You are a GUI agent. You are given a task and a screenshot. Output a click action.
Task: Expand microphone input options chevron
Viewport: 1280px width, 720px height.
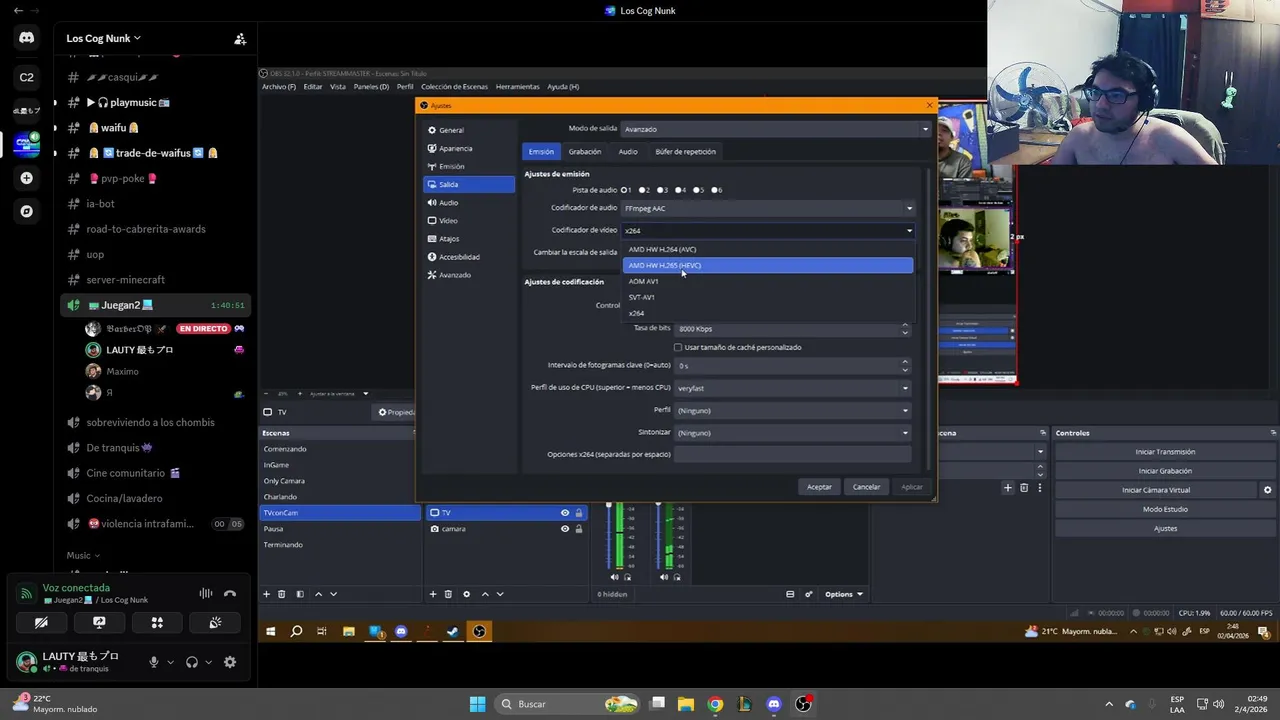[x=170, y=662]
